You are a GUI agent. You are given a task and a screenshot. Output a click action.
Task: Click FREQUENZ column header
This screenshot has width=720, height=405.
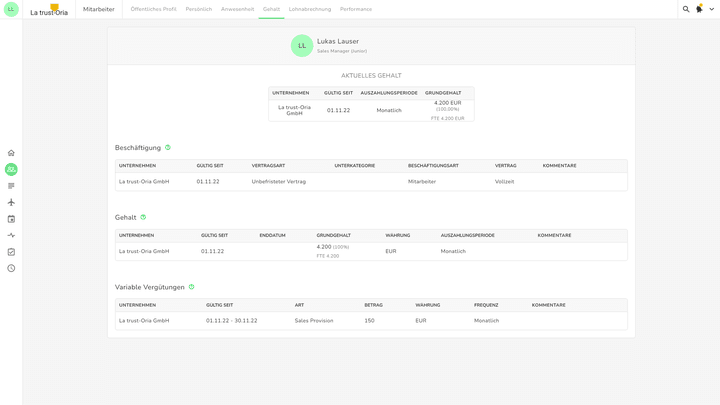(x=486, y=305)
